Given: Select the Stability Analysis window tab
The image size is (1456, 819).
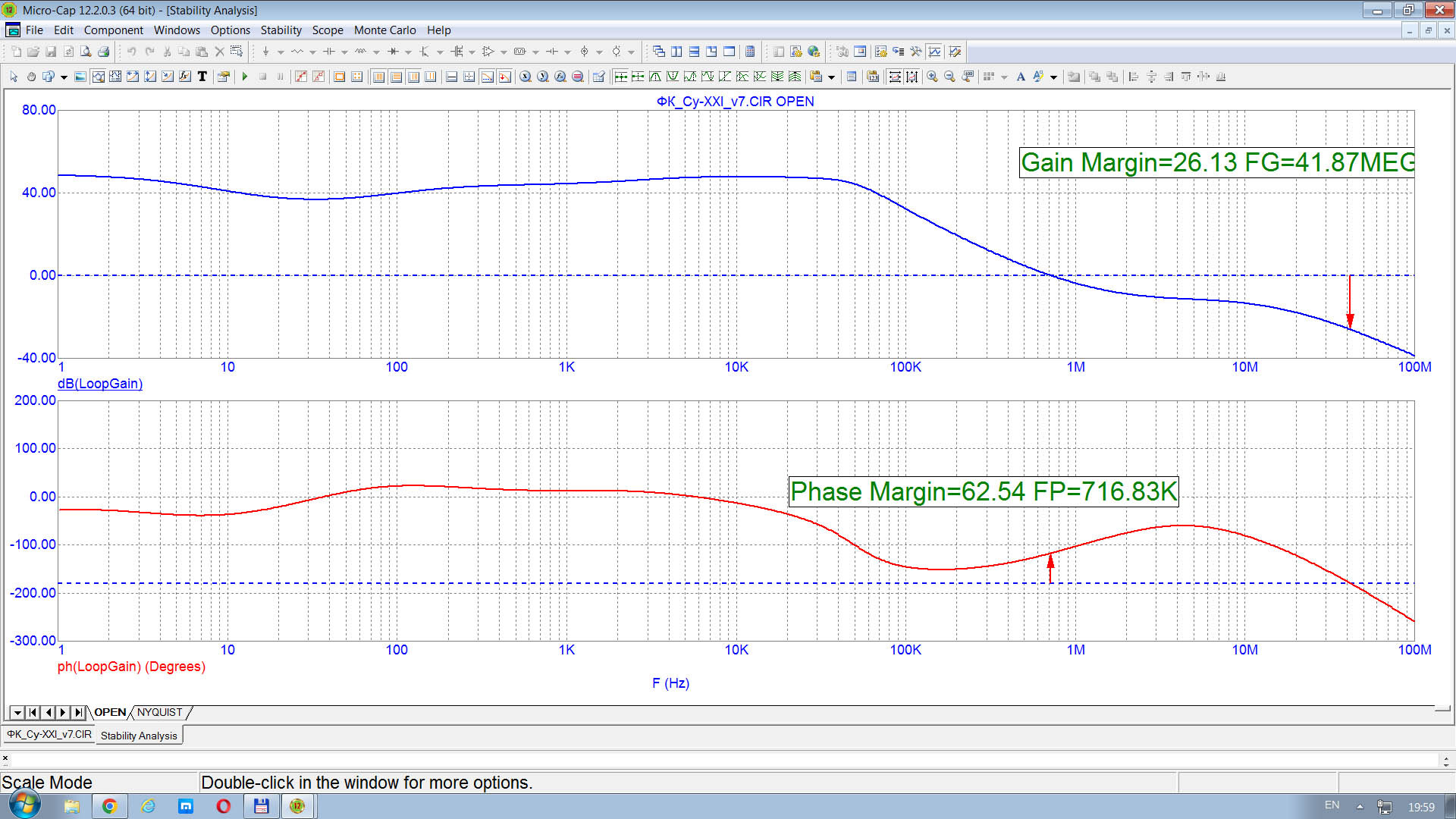Looking at the screenshot, I should point(139,736).
